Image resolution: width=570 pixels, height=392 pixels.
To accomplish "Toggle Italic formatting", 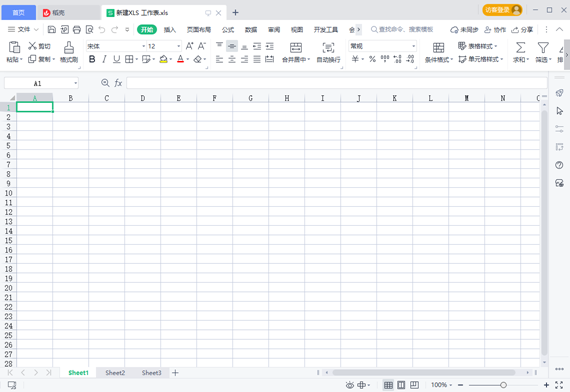I will pos(104,59).
